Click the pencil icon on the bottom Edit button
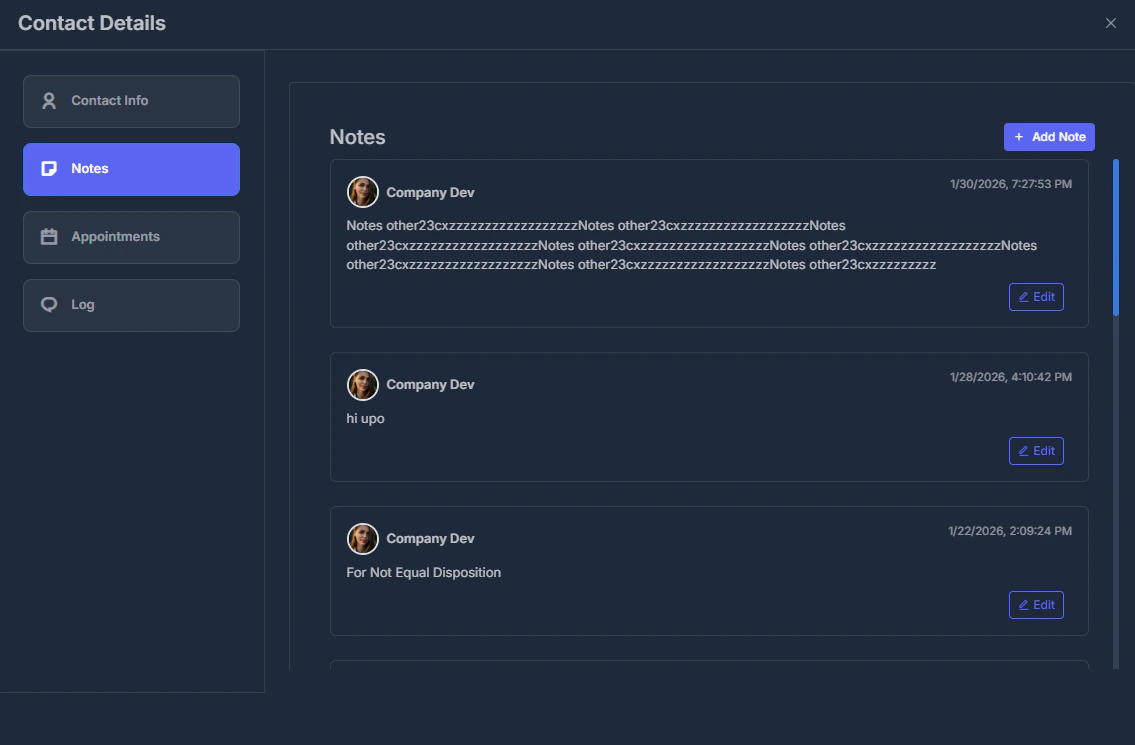This screenshot has width=1135, height=745. tap(1023, 604)
